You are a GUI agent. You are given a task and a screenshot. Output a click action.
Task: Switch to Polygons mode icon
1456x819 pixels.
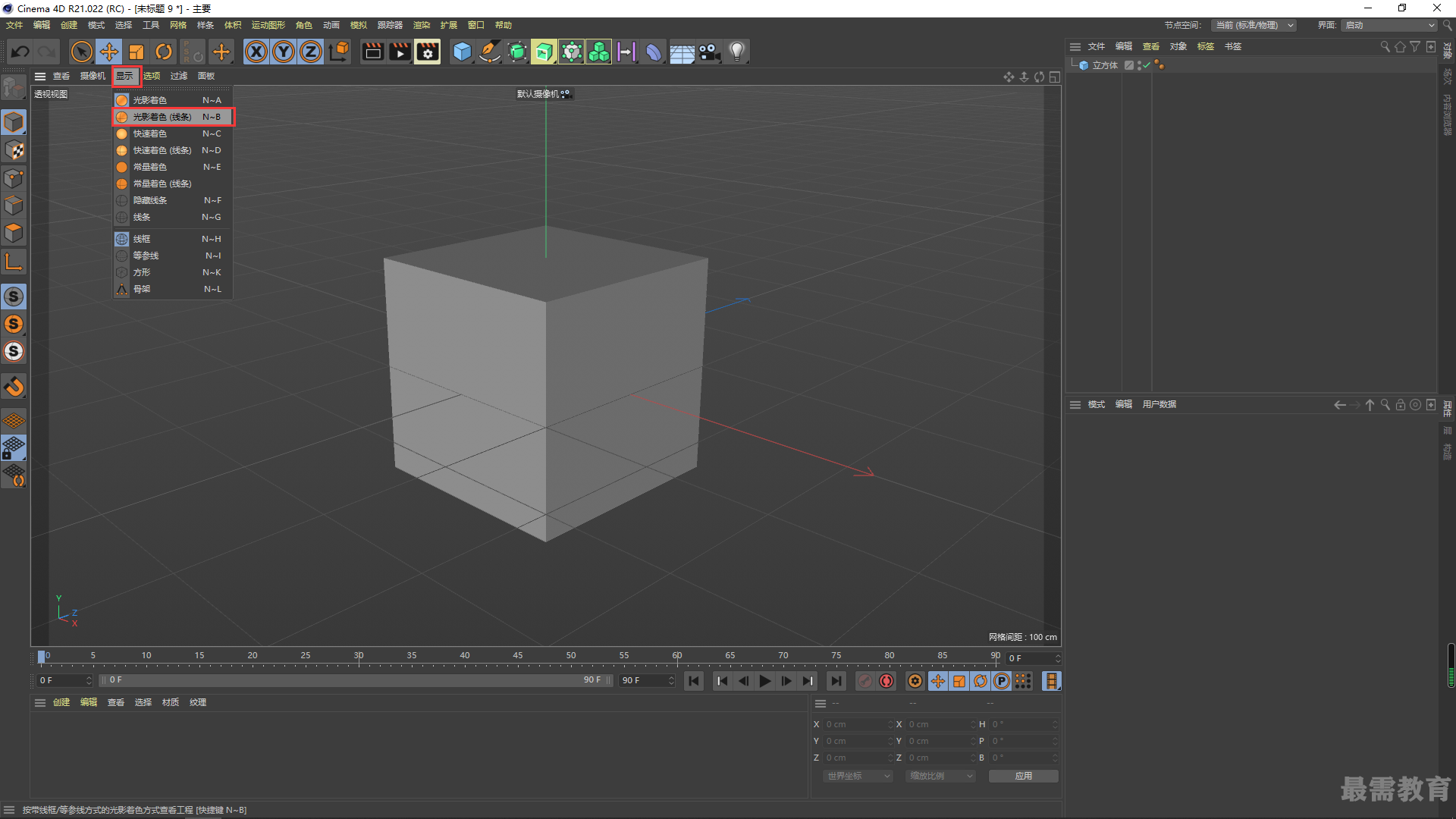coord(14,233)
